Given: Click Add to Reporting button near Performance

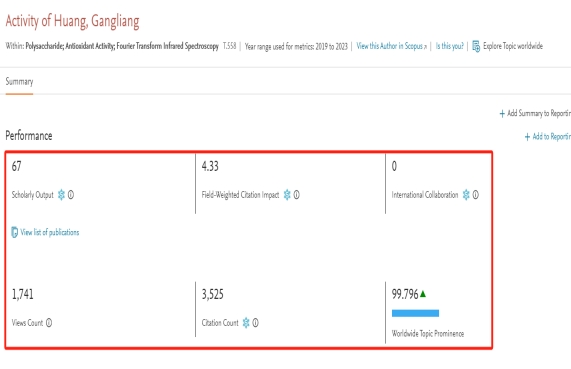Looking at the screenshot, I should (547, 137).
